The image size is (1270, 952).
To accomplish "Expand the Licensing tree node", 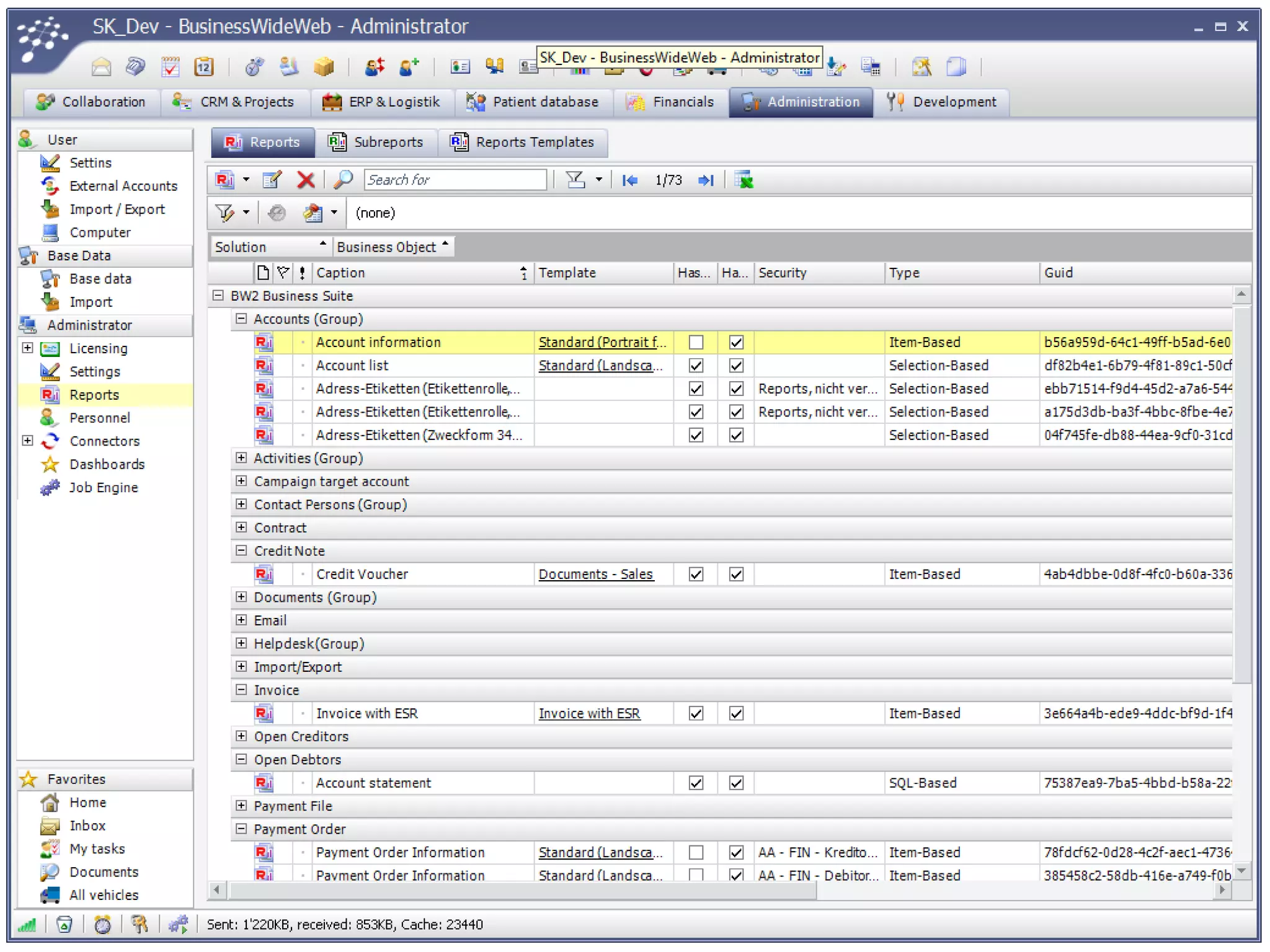I will [28, 348].
